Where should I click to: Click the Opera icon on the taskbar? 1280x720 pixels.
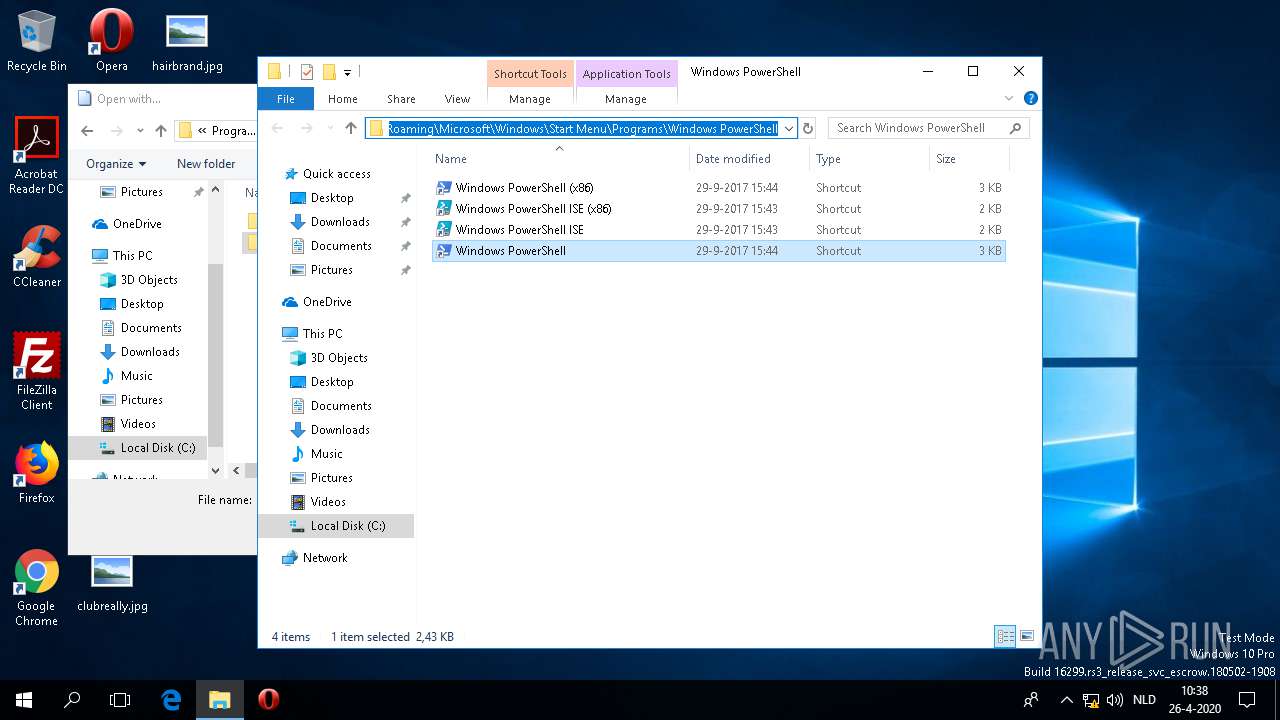pos(268,700)
